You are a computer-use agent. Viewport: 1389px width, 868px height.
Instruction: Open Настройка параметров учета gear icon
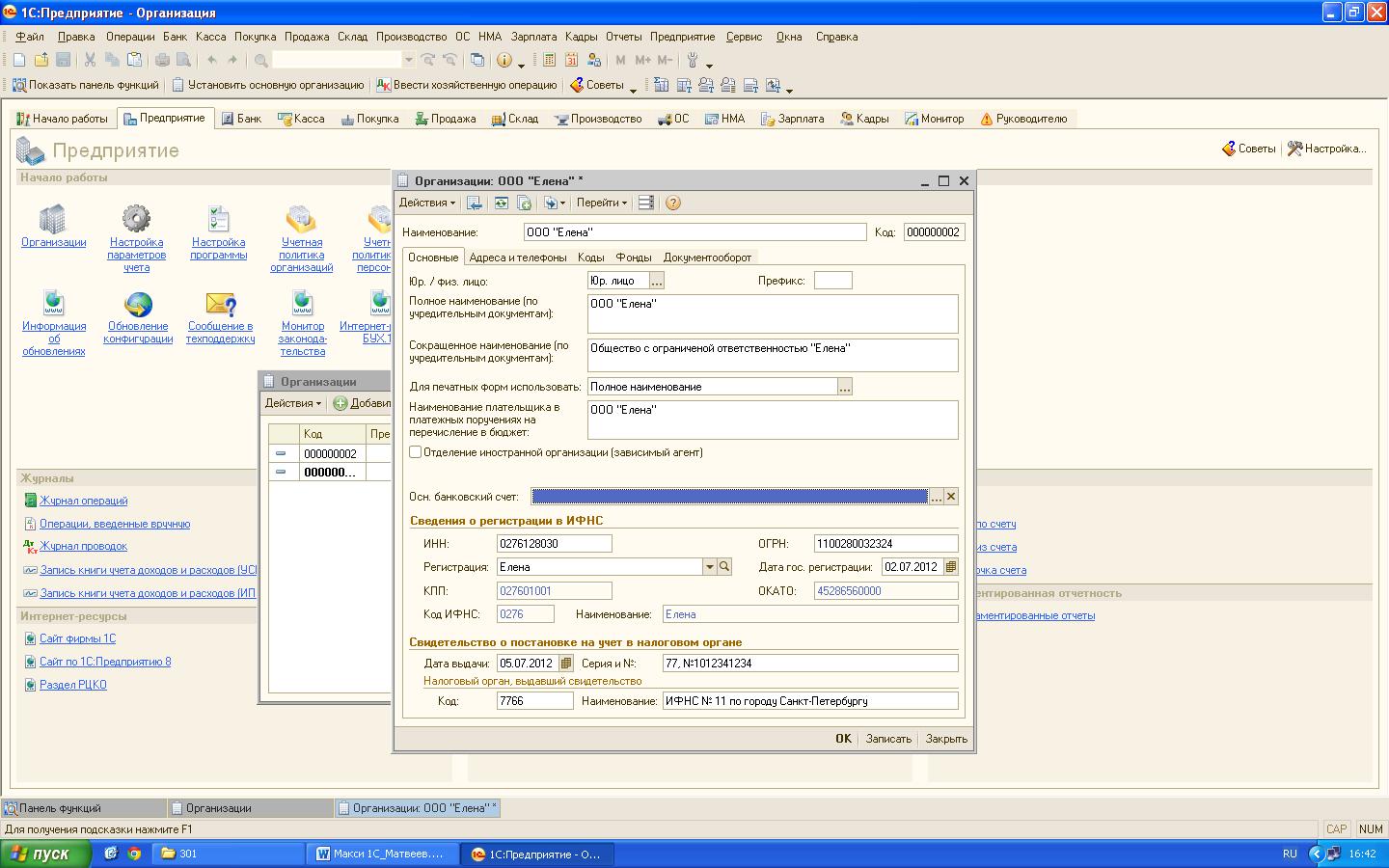pos(136,220)
